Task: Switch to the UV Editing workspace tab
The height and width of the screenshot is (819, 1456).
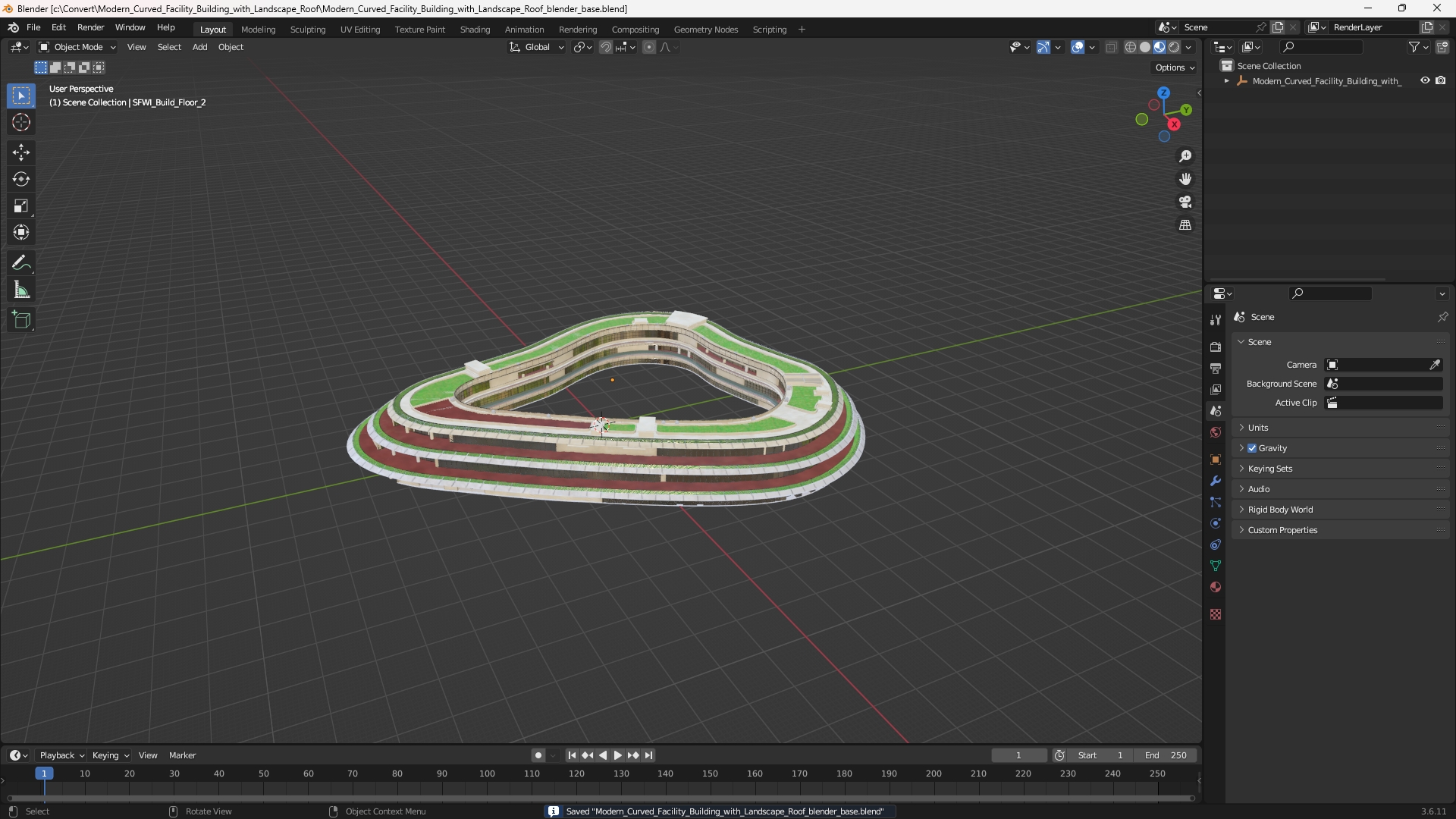Action: tap(360, 30)
